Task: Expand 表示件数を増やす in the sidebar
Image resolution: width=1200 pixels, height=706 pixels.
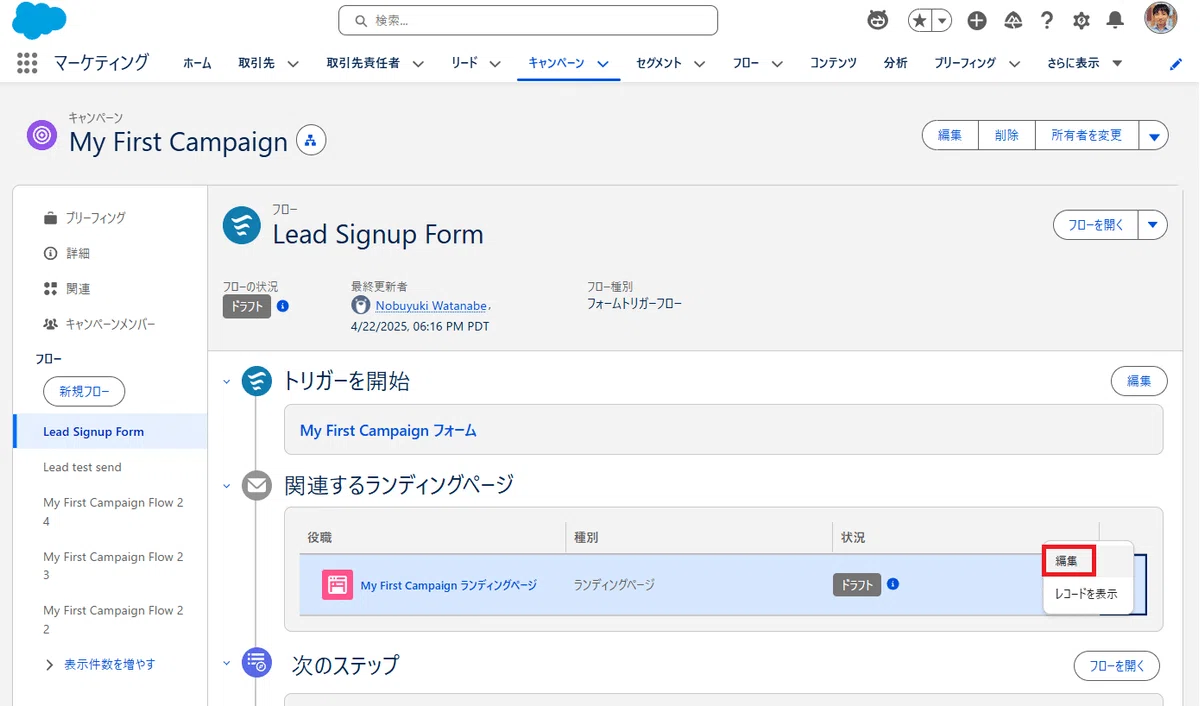Action: pyautogui.click(x=100, y=664)
